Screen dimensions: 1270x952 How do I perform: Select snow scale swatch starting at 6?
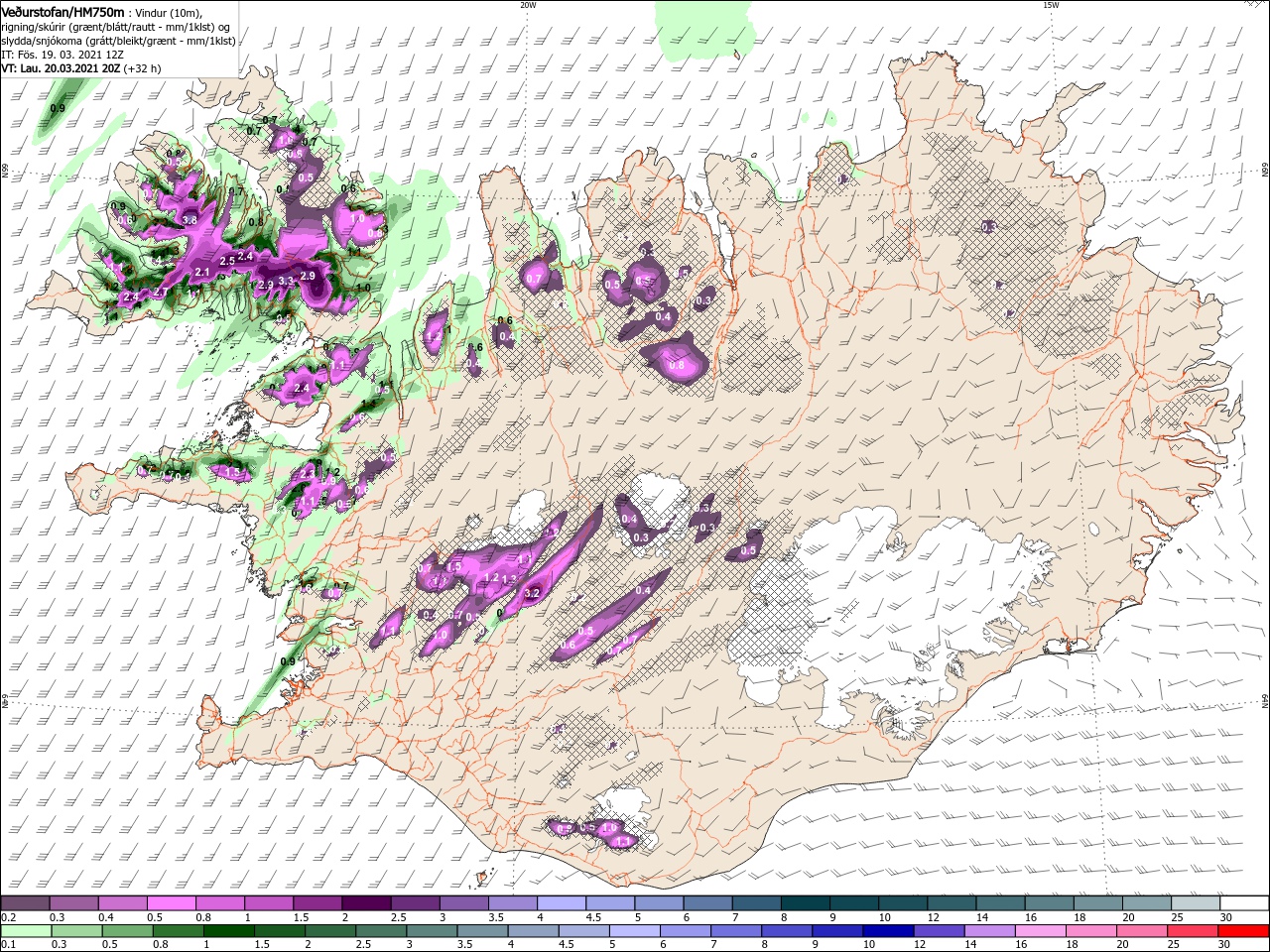(x=707, y=903)
